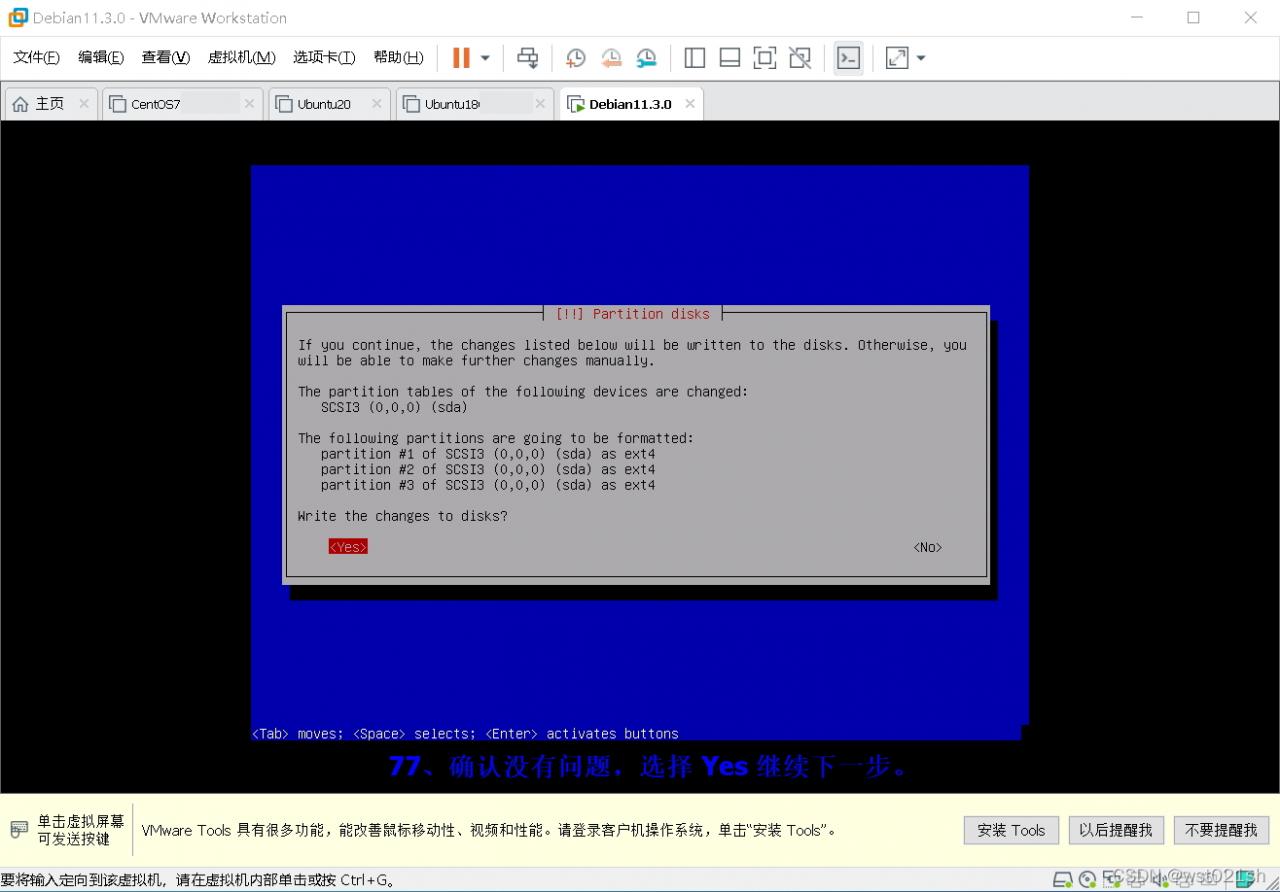The height and width of the screenshot is (892, 1280).
Task: Open the 虚拟机 menu
Action: [241, 57]
